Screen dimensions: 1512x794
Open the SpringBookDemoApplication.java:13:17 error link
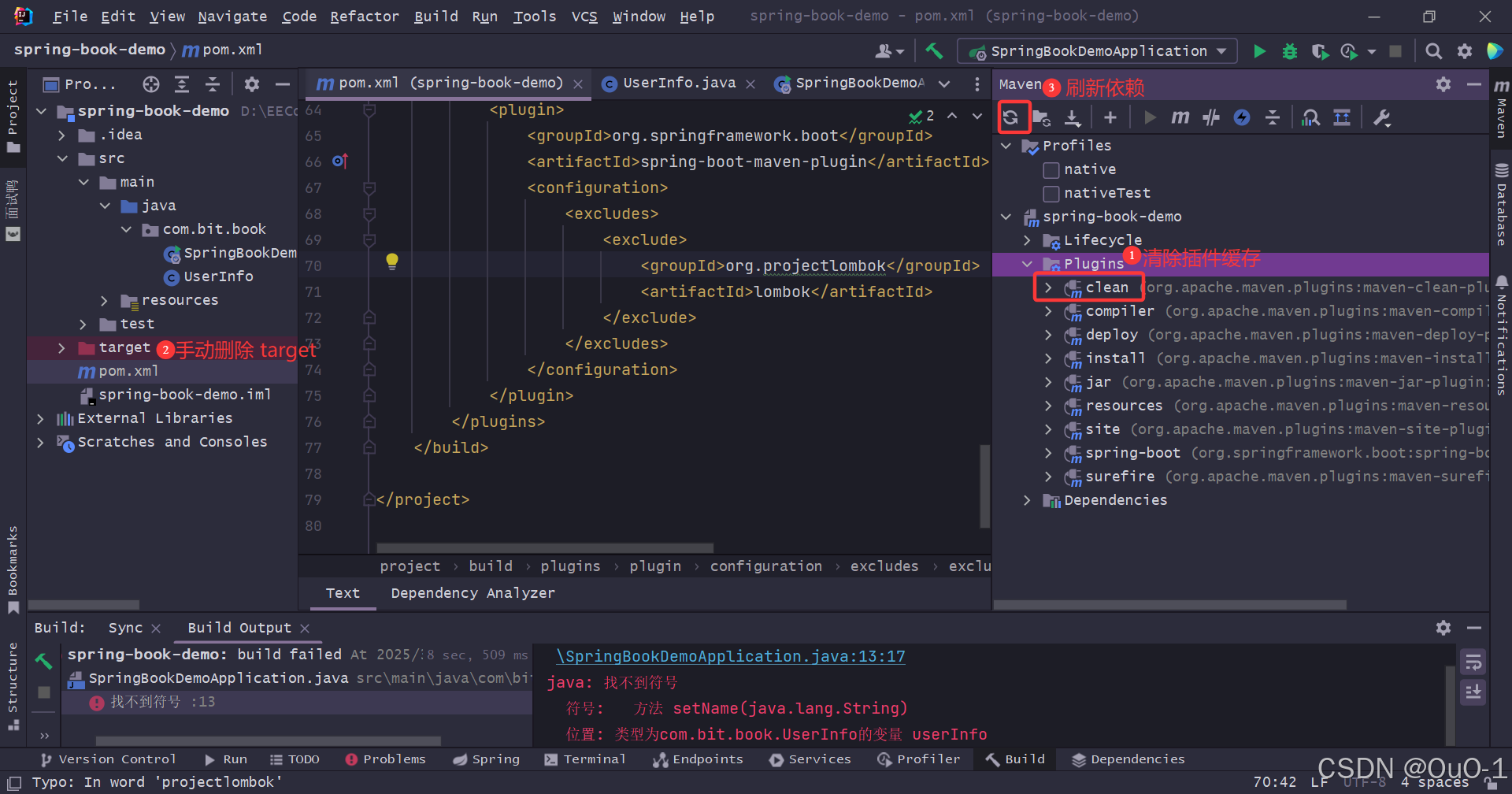click(731, 656)
